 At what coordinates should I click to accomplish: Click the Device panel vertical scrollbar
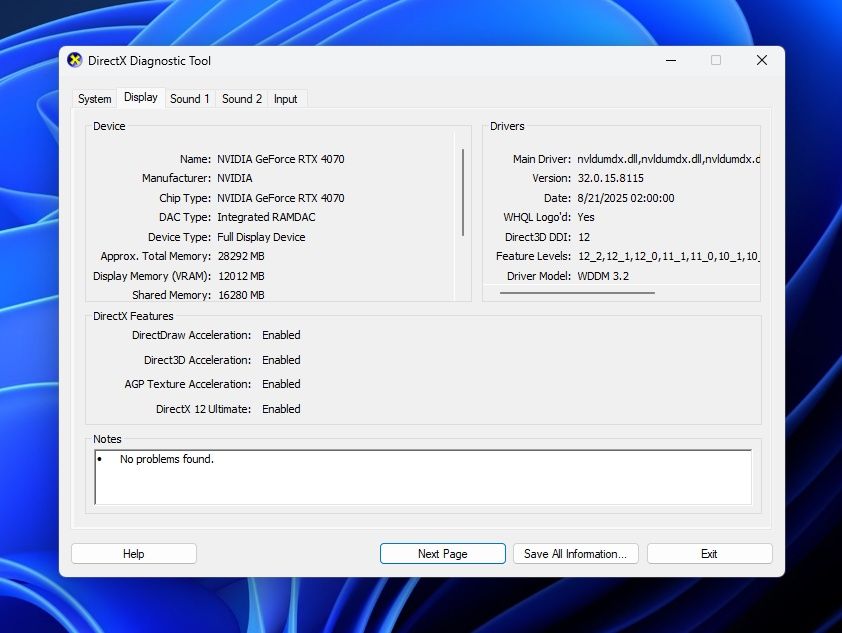click(463, 192)
